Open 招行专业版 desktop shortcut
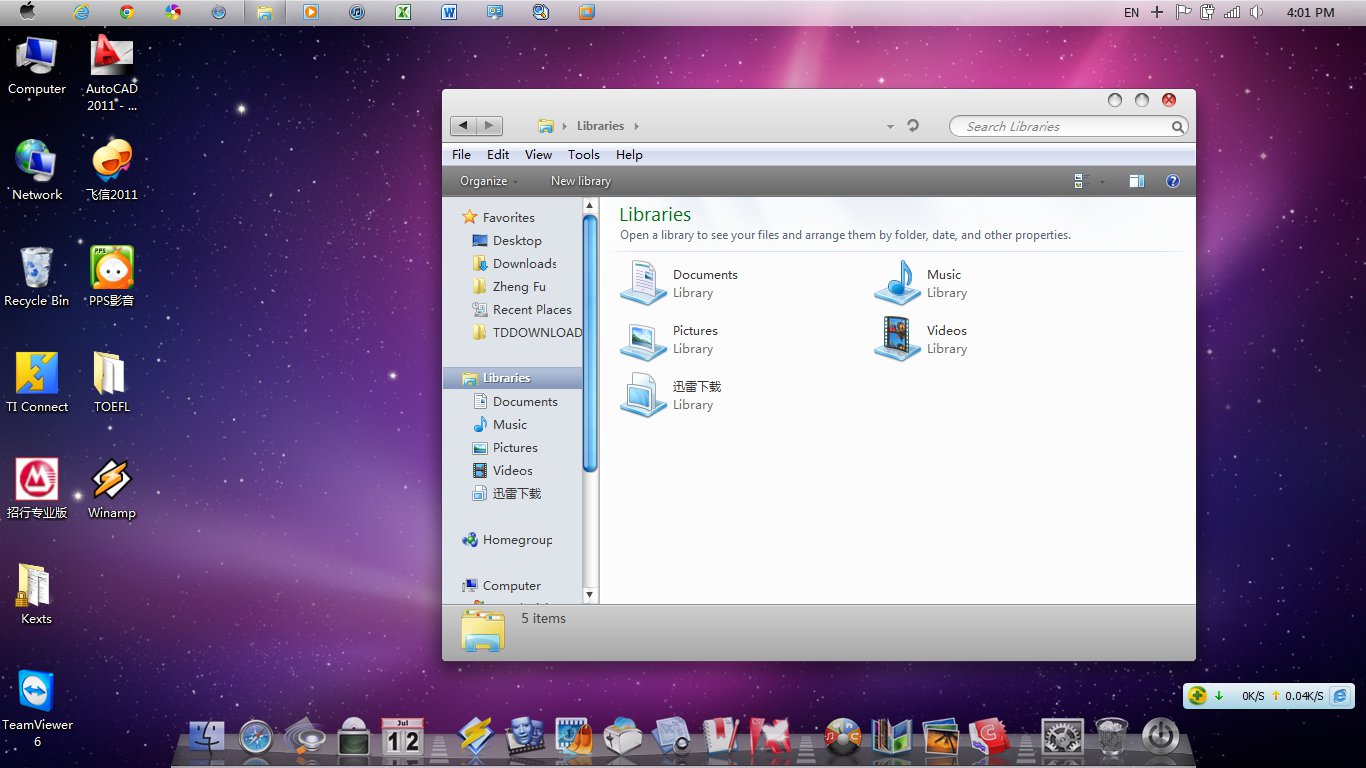The image size is (1366, 768). (37, 488)
